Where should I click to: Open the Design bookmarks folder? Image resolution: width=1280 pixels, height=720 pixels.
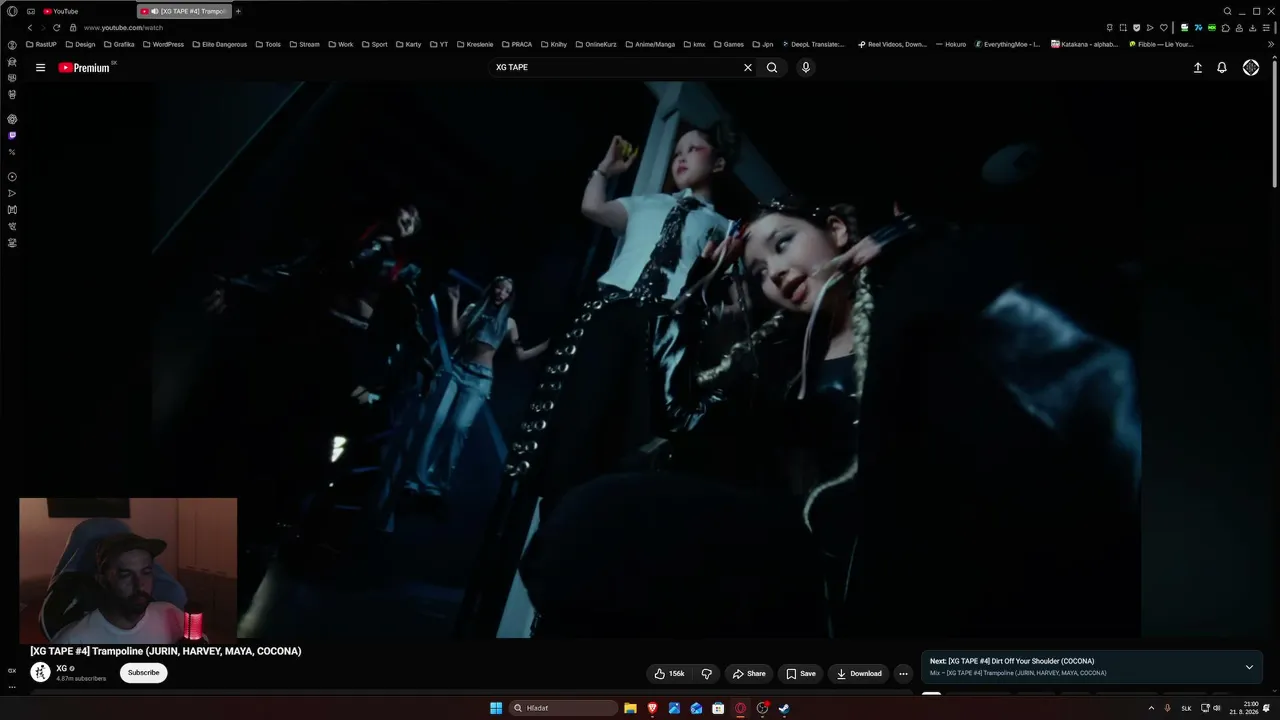coord(80,45)
